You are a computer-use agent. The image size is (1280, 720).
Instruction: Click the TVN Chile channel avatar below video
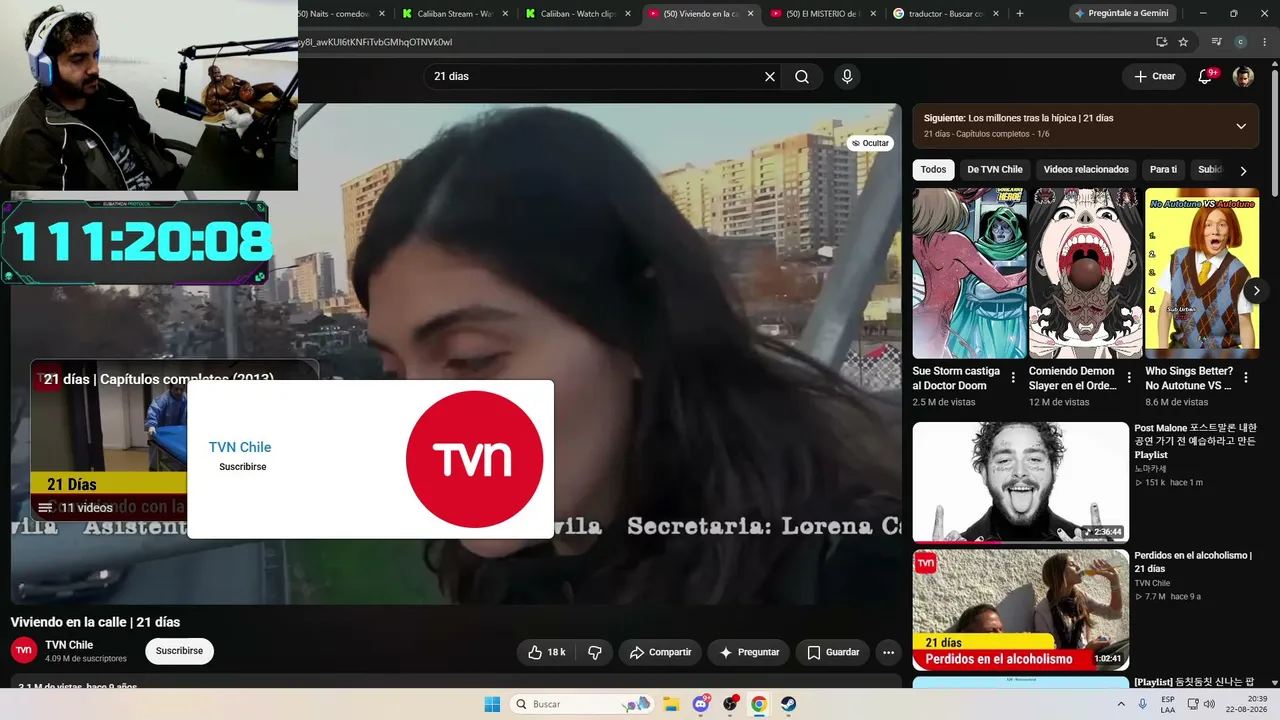pyautogui.click(x=24, y=650)
